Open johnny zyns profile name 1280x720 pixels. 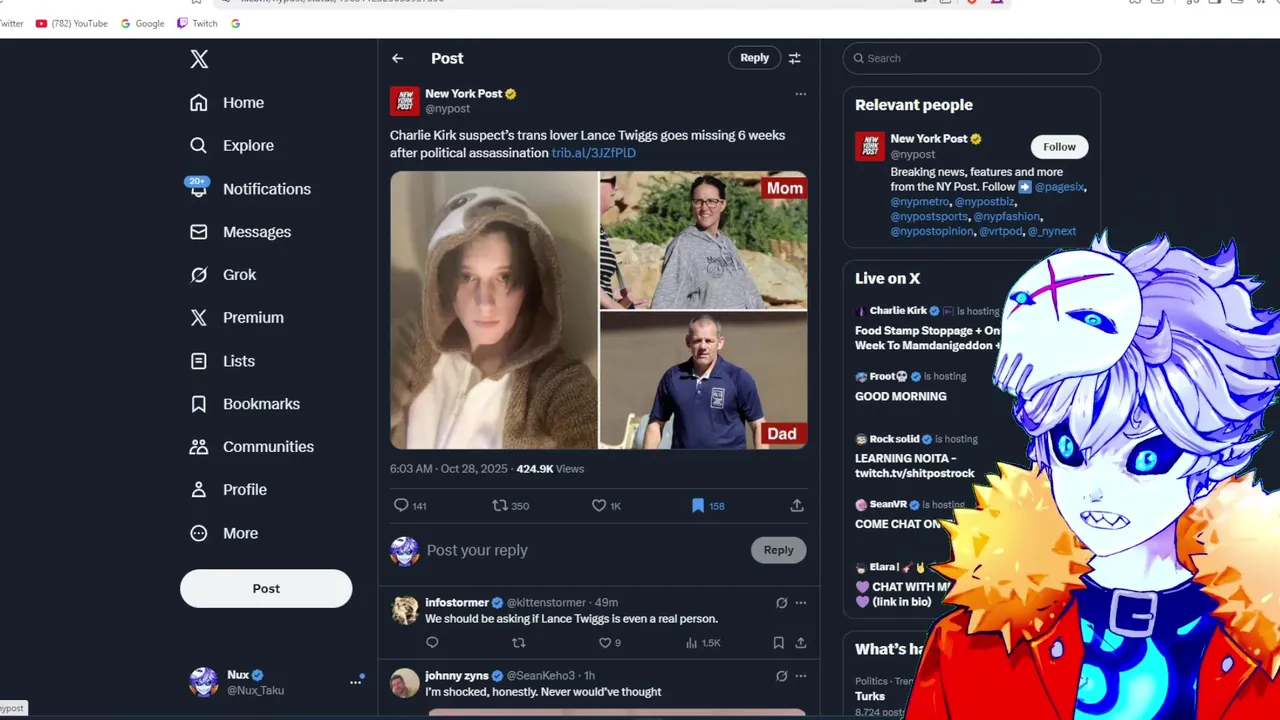(457, 676)
